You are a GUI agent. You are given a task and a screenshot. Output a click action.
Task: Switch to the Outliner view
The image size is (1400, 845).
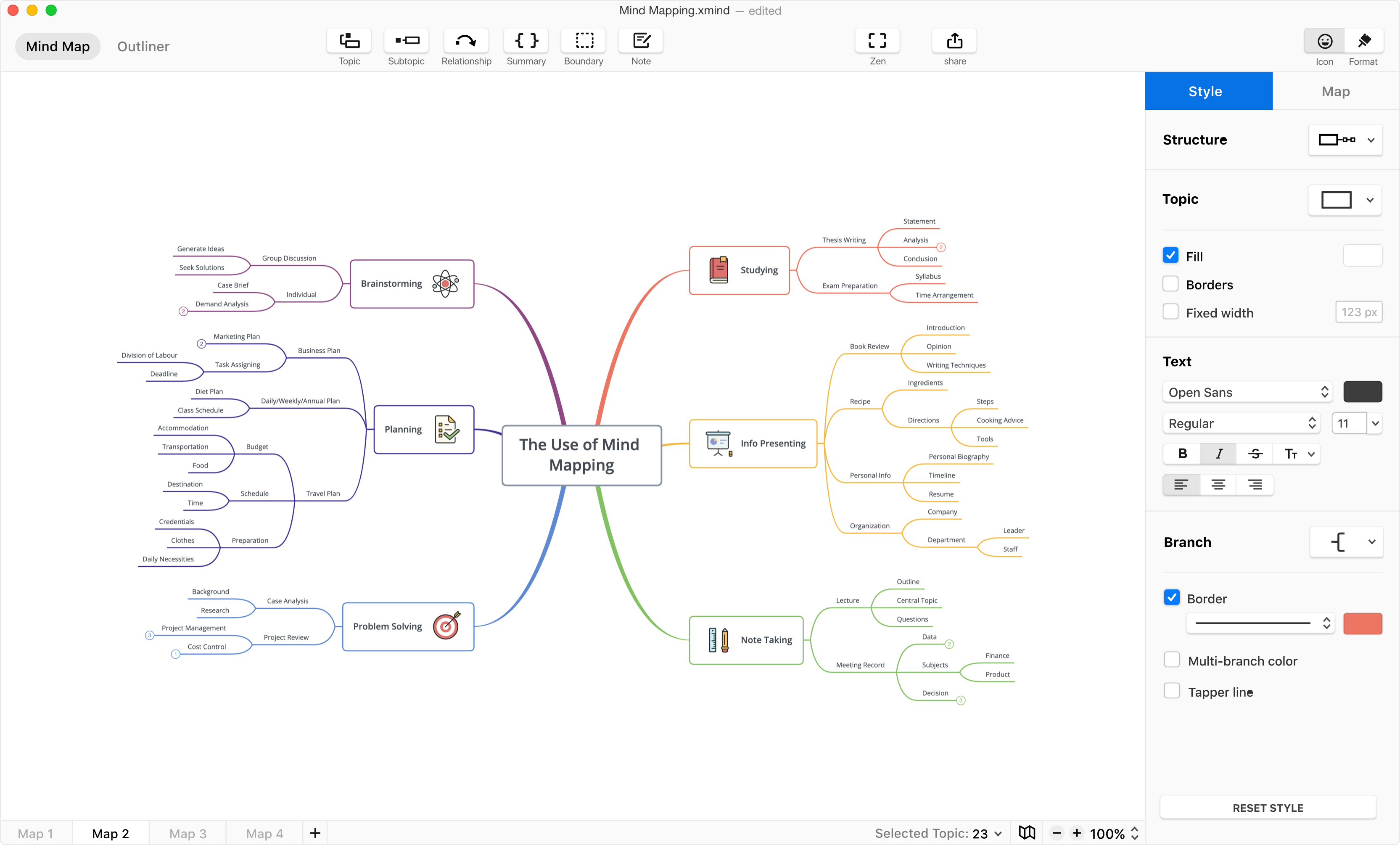[x=143, y=46]
